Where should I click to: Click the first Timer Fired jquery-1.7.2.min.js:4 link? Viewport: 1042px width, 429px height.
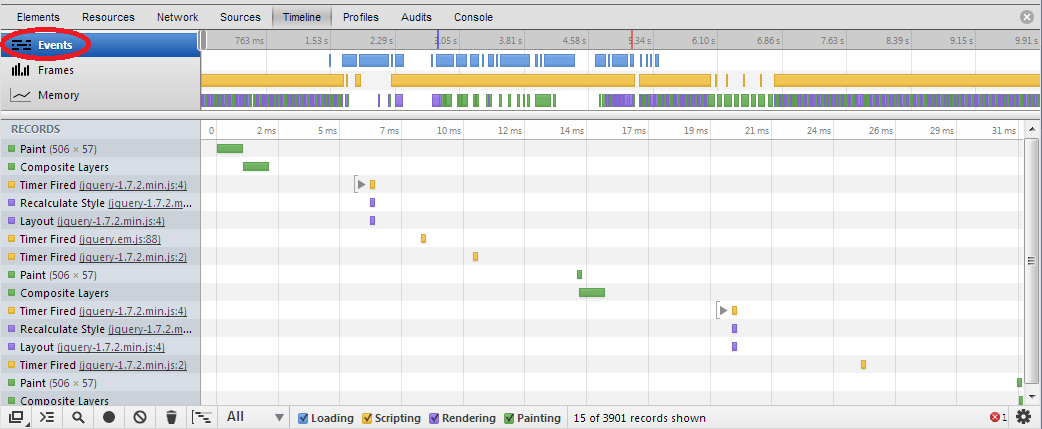pyautogui.click(x=133, y=185)
